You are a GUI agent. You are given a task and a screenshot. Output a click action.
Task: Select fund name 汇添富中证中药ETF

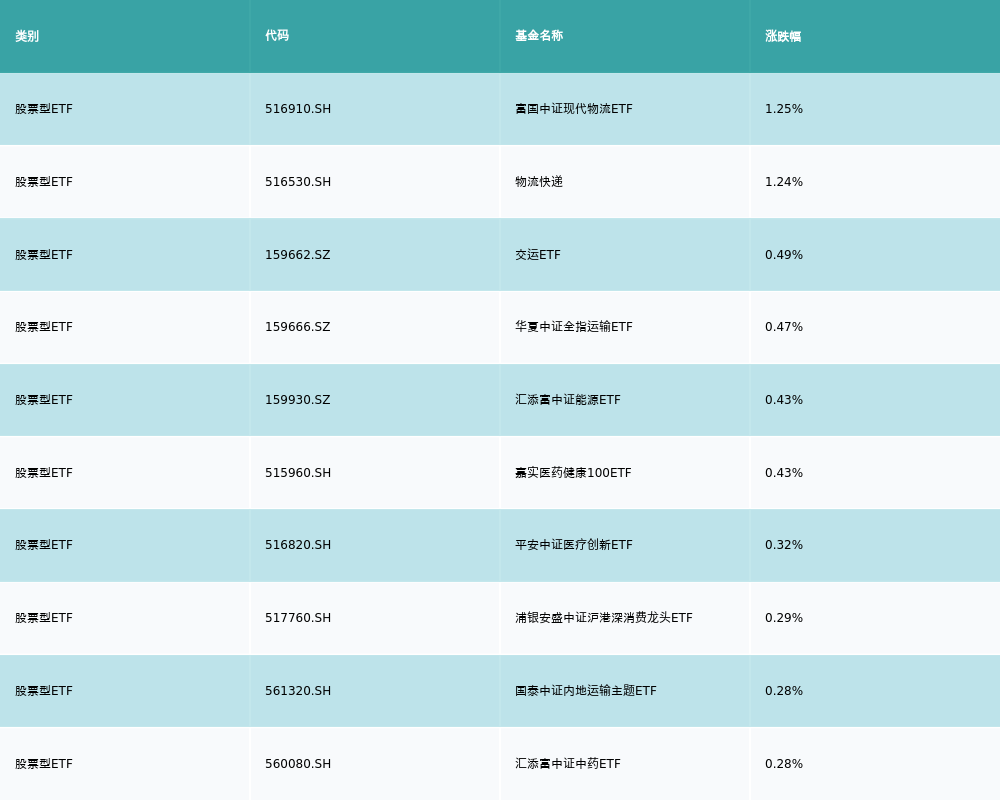568,764
